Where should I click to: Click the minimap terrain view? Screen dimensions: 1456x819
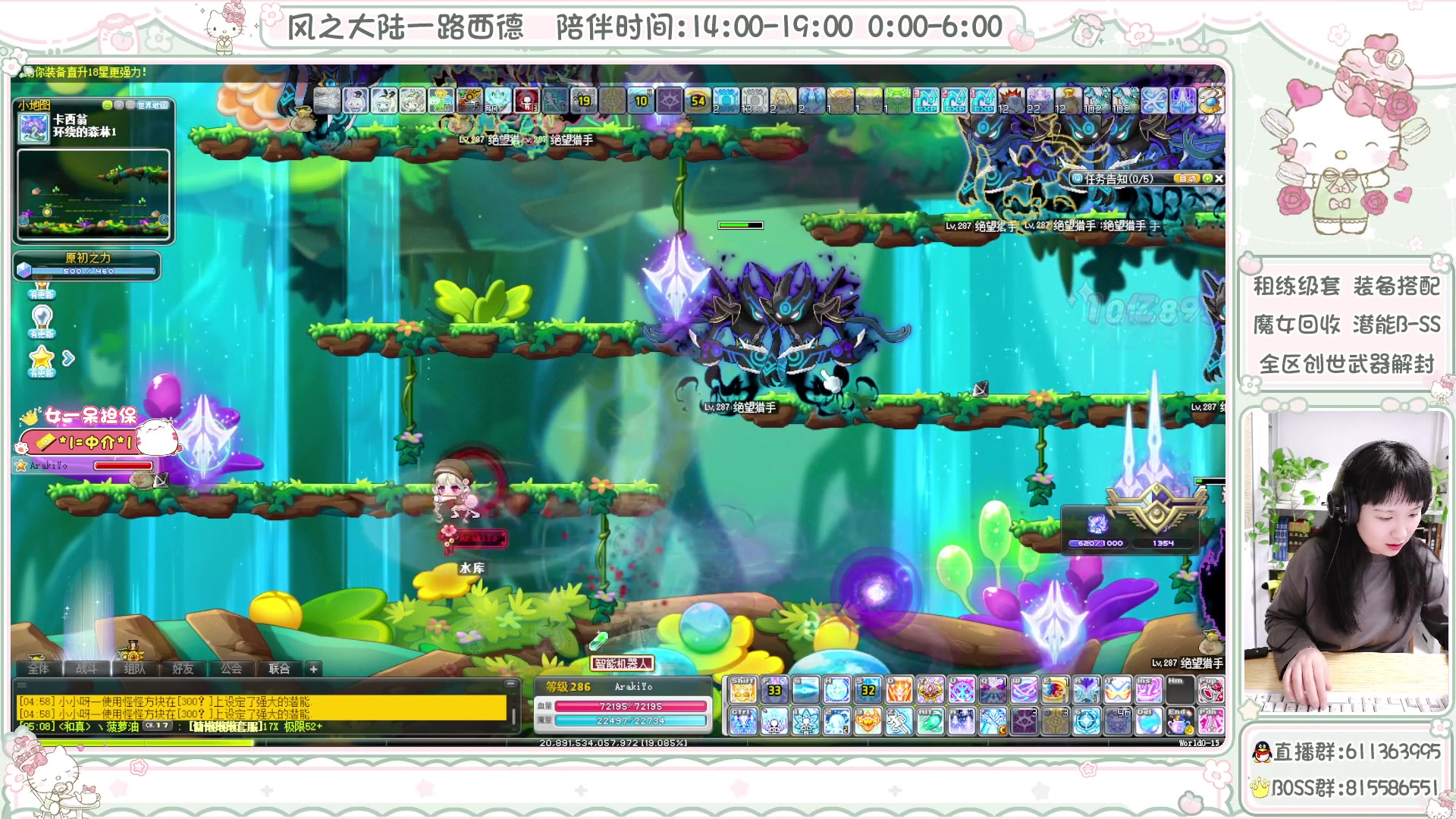(93, 193)
